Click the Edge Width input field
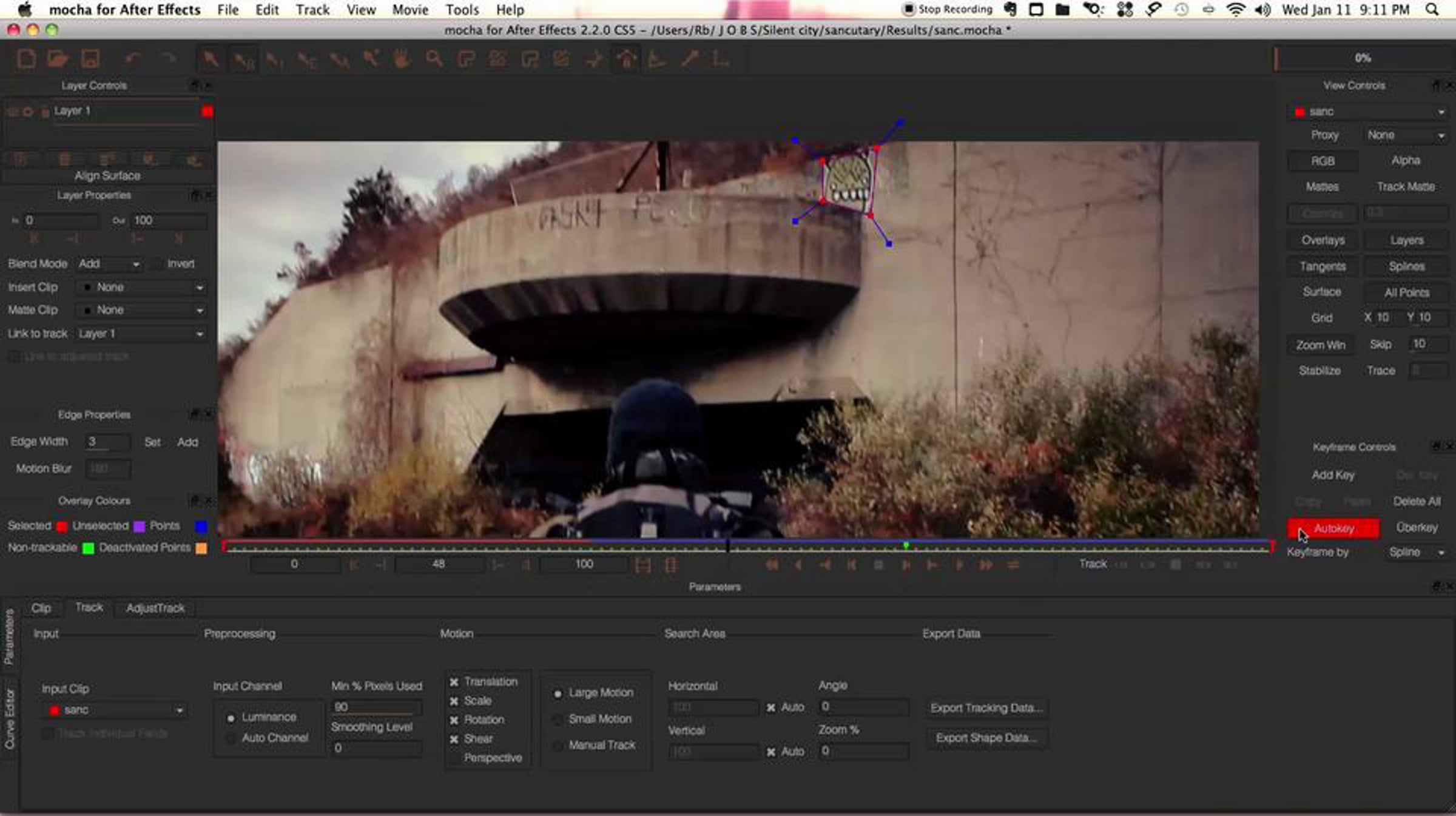The image size is (1456, 816). [x=108, y=442]
